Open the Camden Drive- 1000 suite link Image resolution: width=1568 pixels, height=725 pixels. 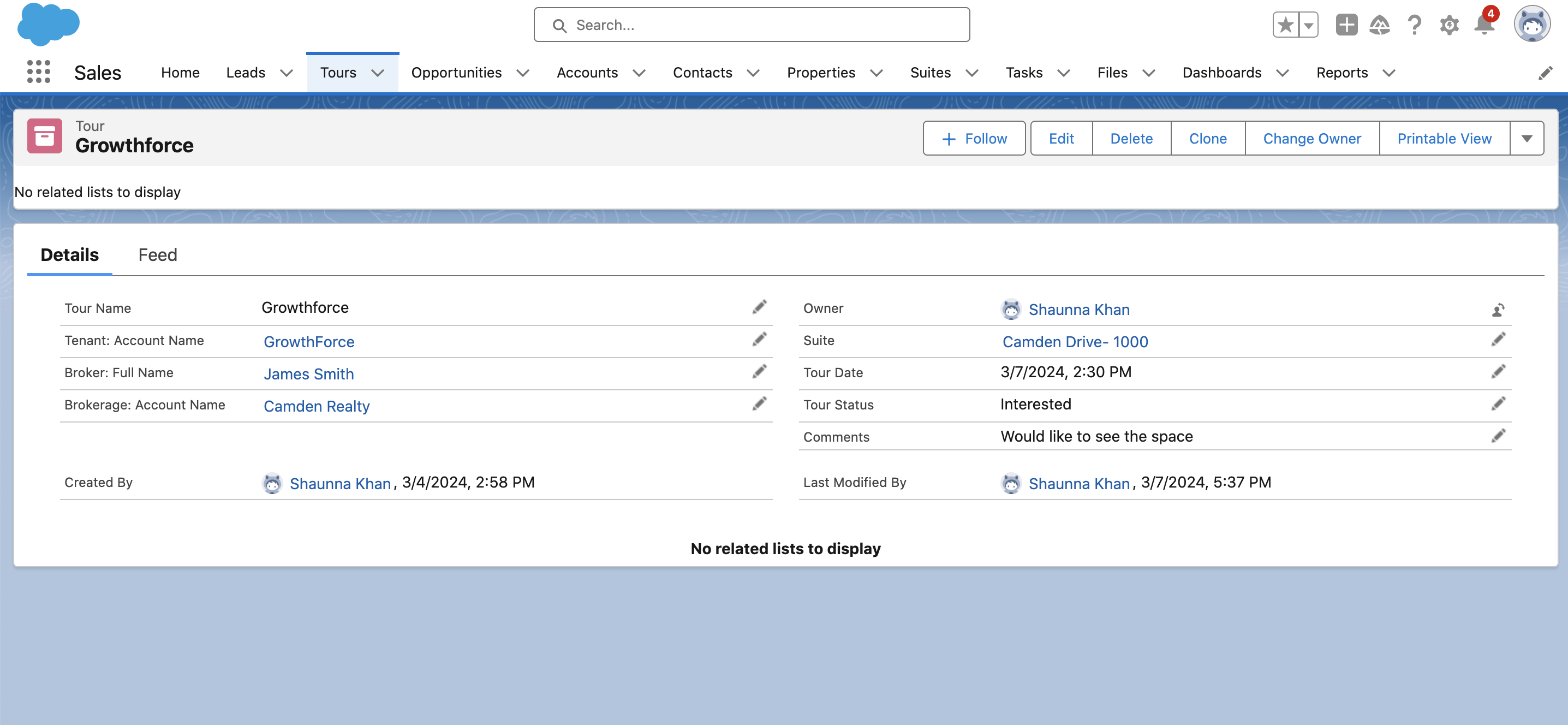coord(1075,342)
